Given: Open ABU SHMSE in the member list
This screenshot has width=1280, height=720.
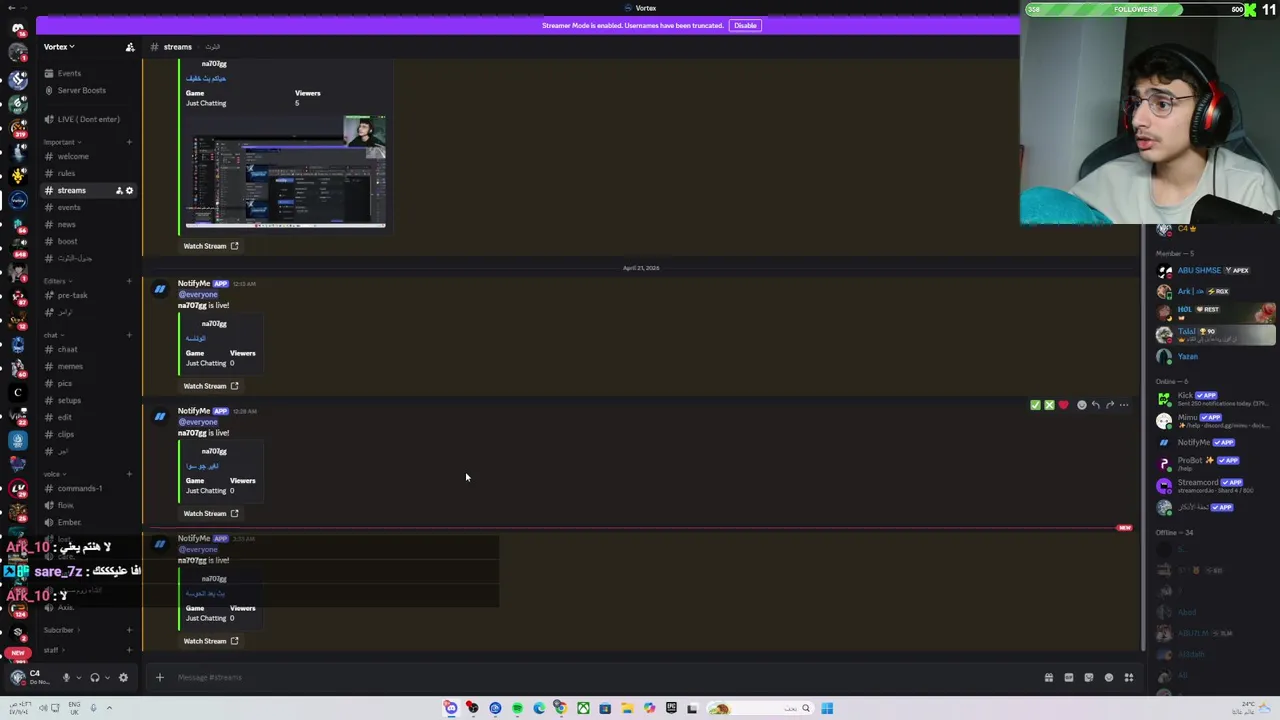Looking at the screenshot, I should 1215,270.
